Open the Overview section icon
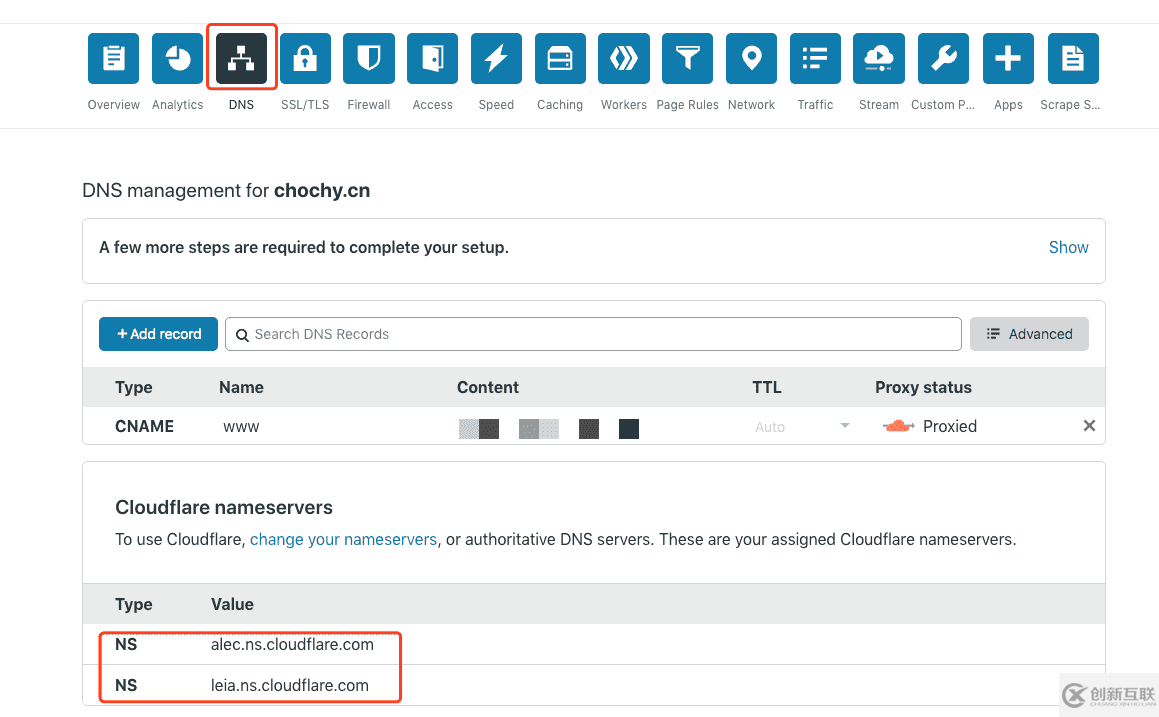The height and width of the screenshot is (717, 1159). [113, 59]
